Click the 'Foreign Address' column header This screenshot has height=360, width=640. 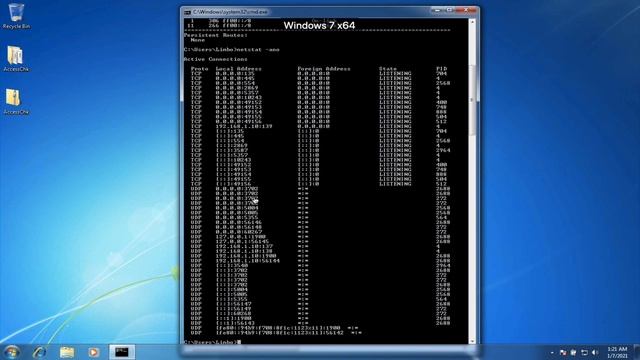324,69
